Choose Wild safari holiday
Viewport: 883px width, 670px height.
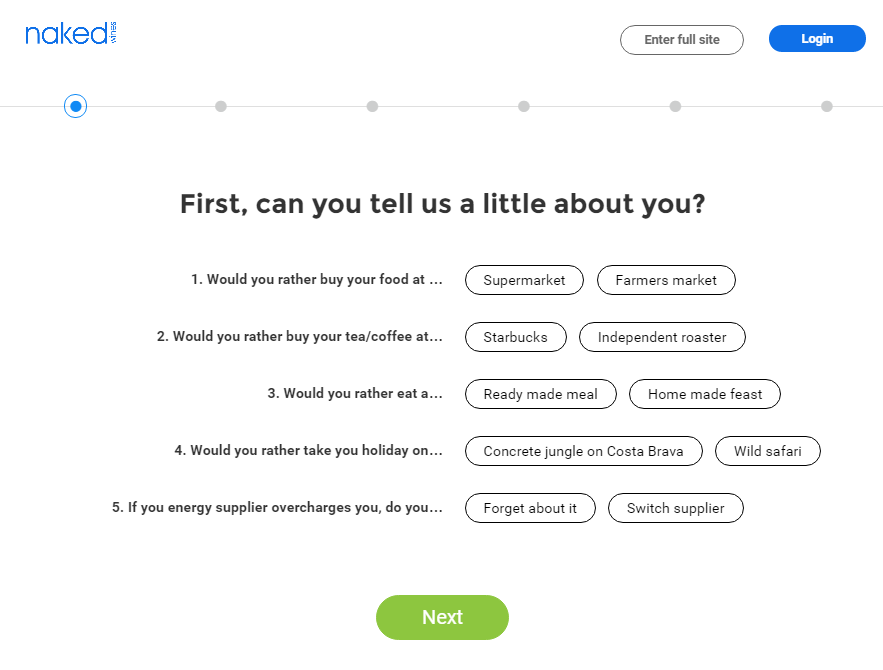coord(768,450)
